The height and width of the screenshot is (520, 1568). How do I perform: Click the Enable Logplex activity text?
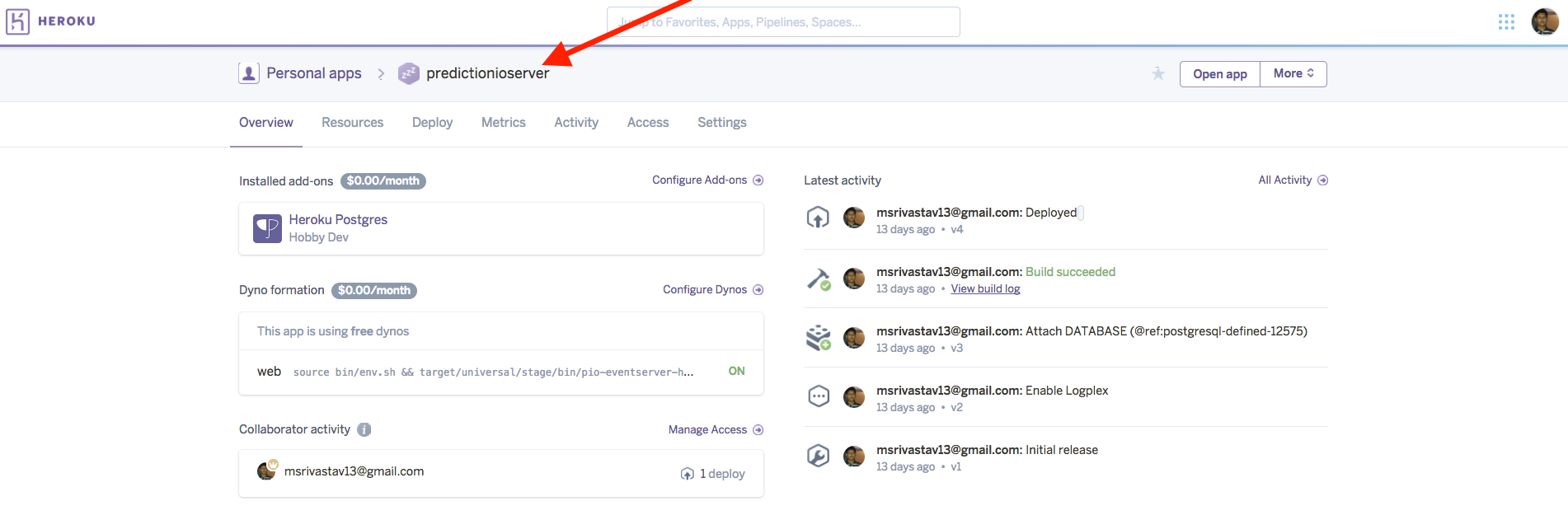click(1067, 391)
